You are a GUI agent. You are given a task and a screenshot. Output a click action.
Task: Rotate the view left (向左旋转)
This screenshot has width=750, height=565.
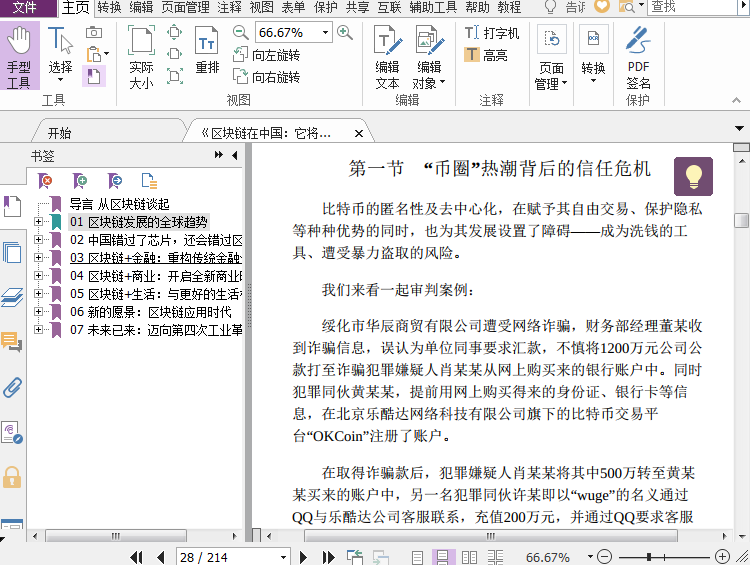tap(267, 55)
